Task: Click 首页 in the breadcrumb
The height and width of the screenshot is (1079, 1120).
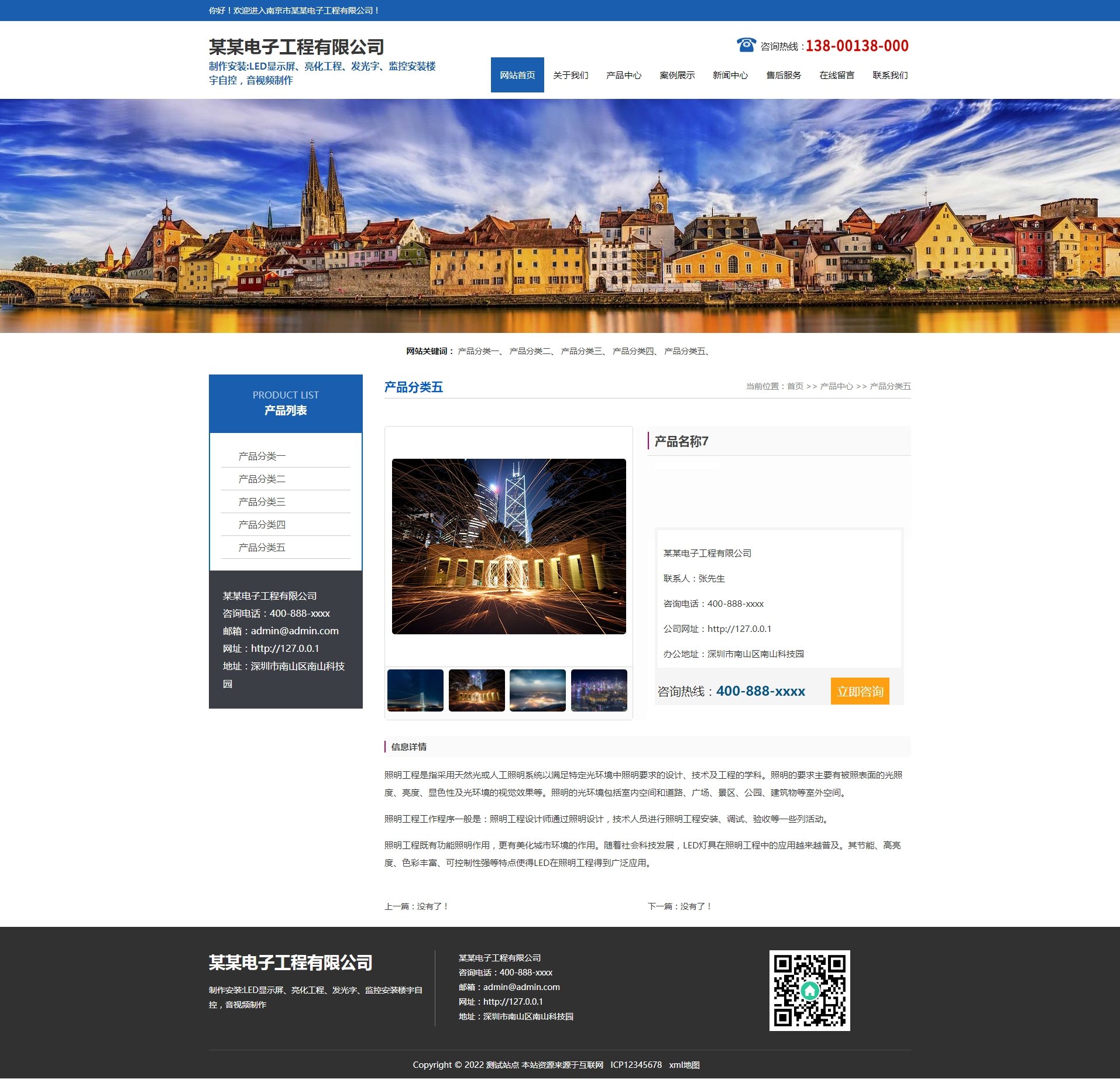Action: pyautogui.click(x=795, y=386)
